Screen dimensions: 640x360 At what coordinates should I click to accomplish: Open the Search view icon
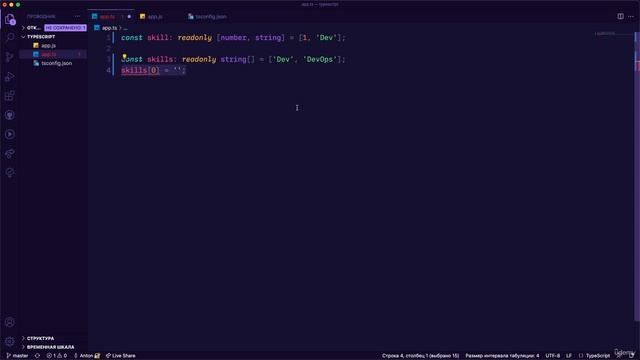pyautogui.click(x=10, y=38)
